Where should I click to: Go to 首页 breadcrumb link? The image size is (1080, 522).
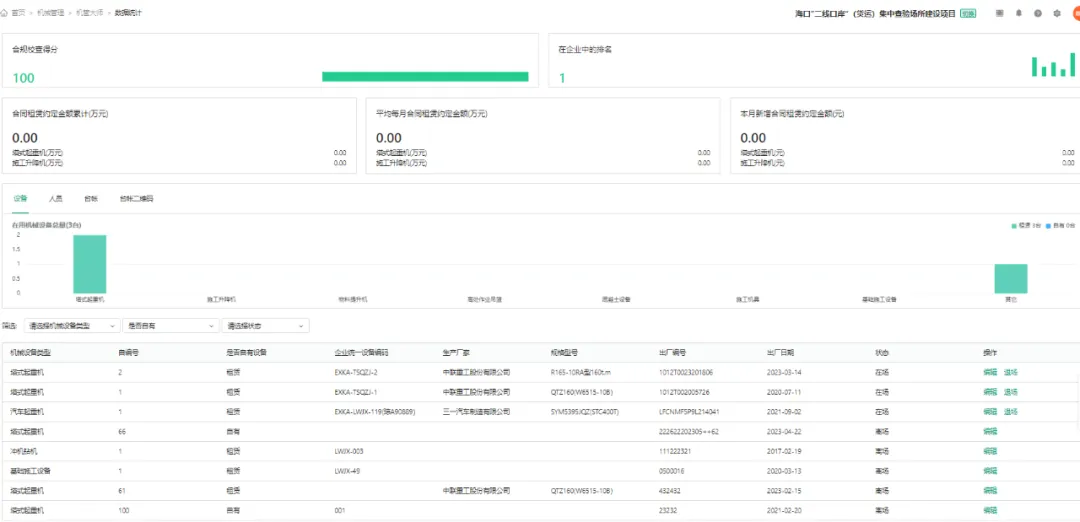(18, 13)
